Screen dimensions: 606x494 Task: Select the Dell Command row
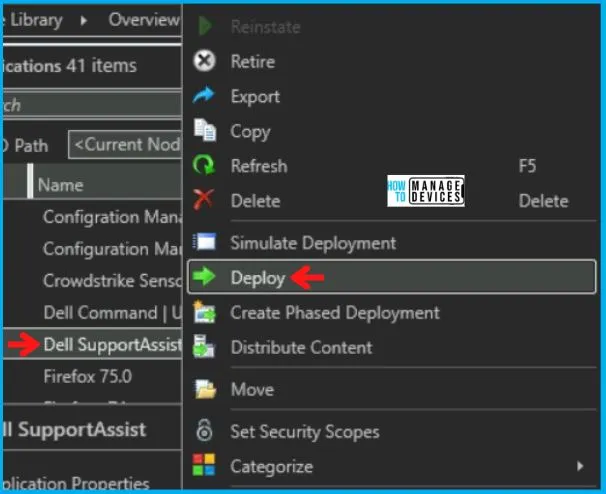coord(92,312)
